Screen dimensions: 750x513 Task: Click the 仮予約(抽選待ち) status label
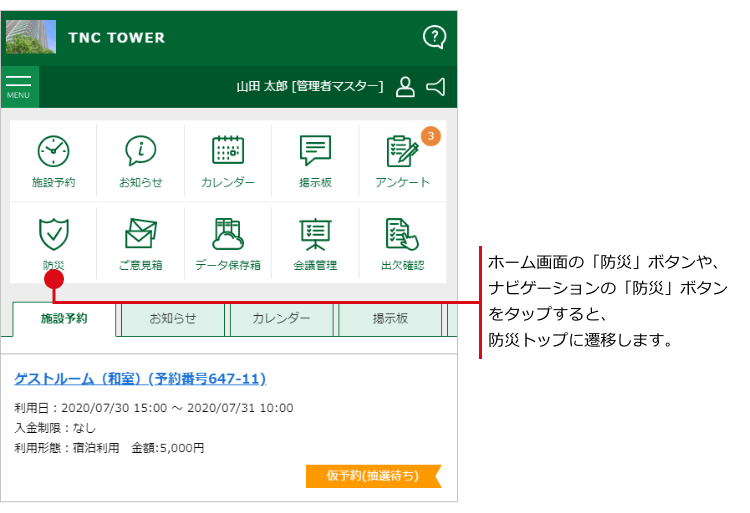[x=372, y=475]
